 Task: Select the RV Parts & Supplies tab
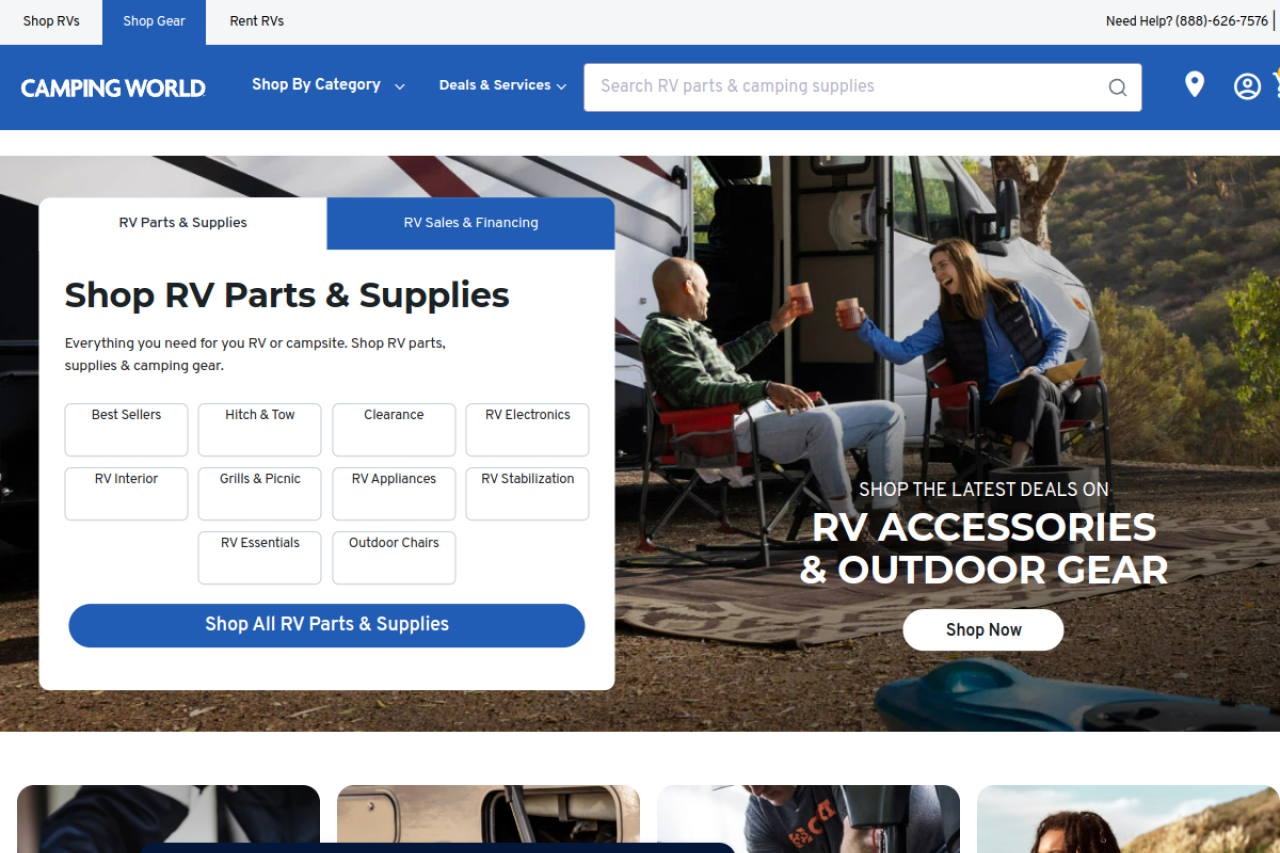point(183,223)
